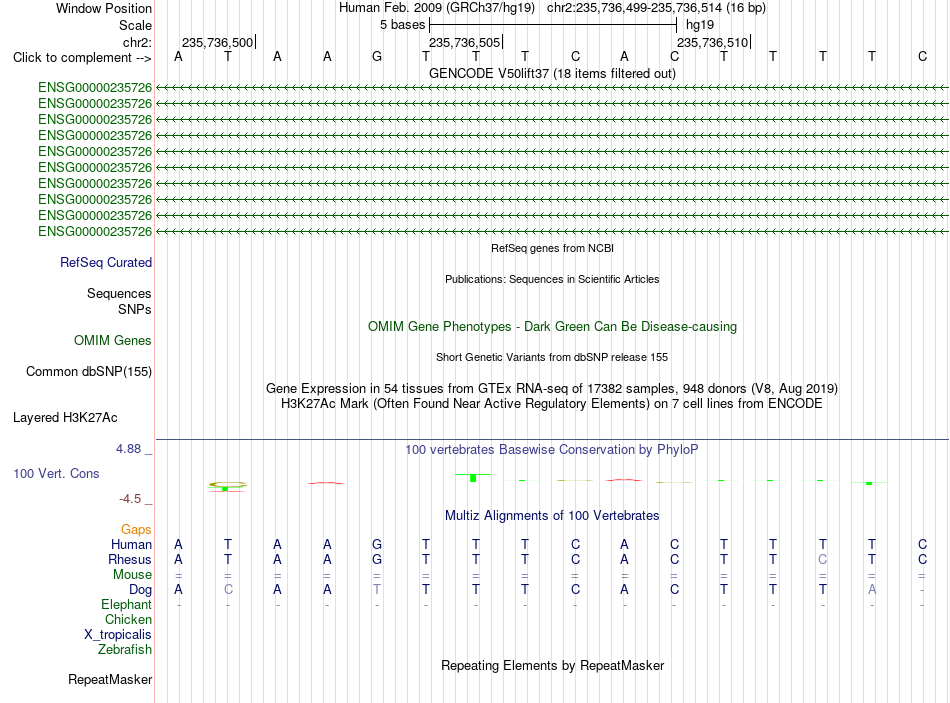Click the Elephant alignment row label
This screenshot has height=703, width=950.
tap(127, 604)
